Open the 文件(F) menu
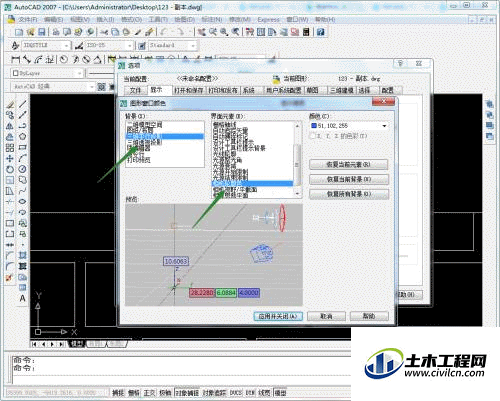The height and width of the screenshot is (401, 500). click(28, 20)
